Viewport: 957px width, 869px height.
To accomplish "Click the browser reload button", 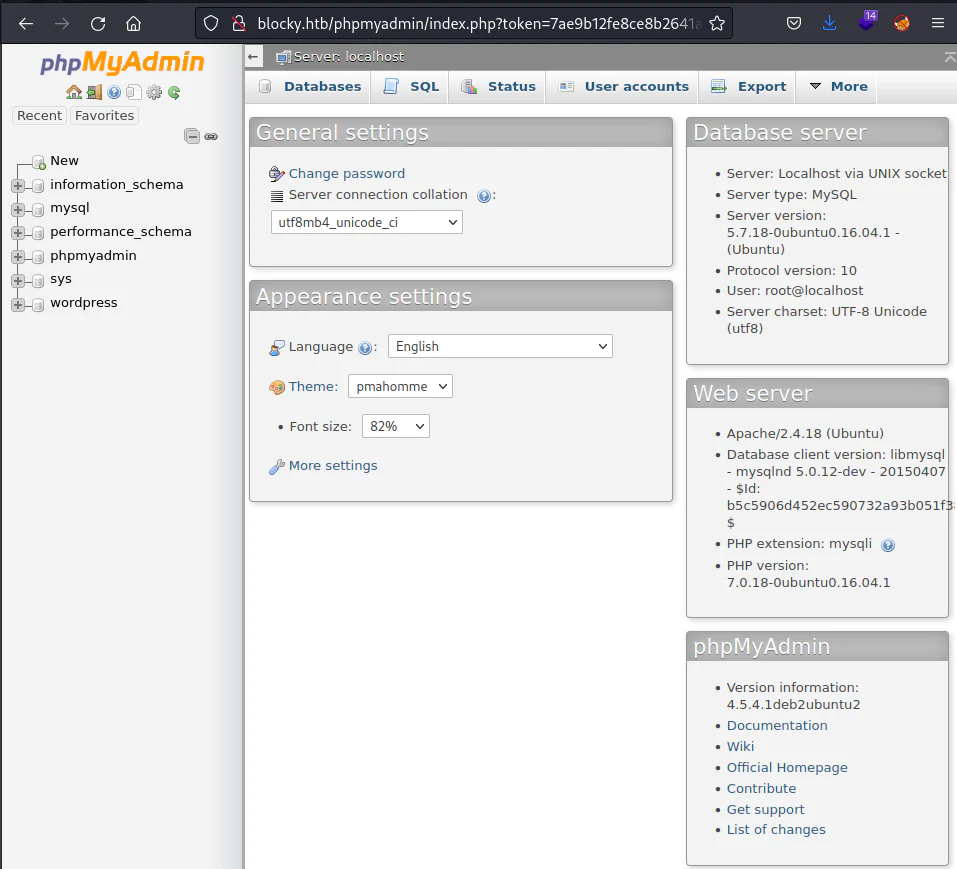I will (x=98, y=24).
